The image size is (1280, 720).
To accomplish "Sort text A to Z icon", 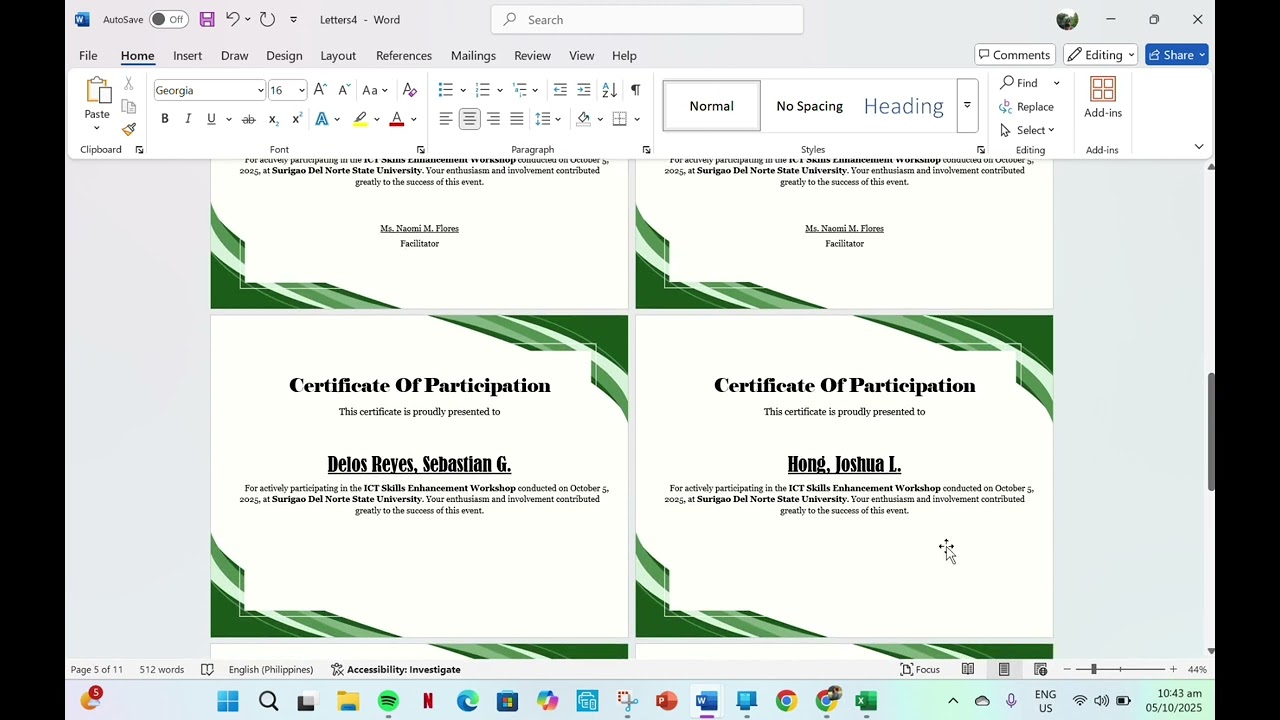I will [609, 90].
